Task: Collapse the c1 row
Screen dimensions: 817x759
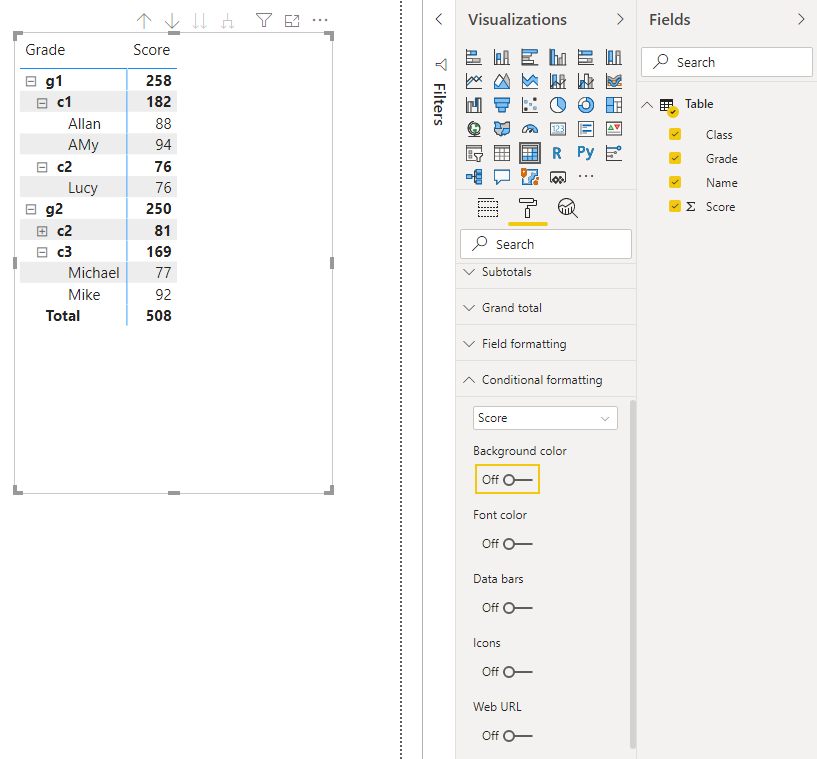Action: point(42,103)
